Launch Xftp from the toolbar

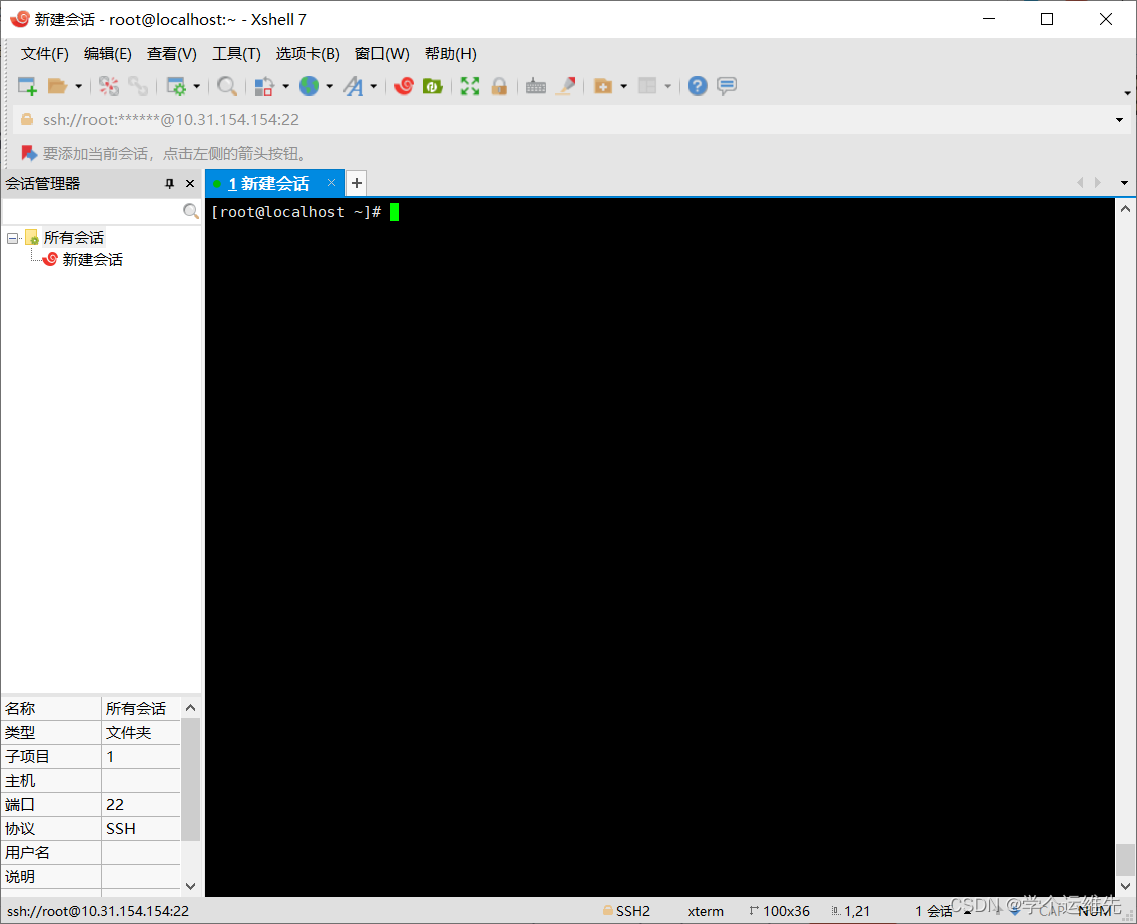[432, 86]
